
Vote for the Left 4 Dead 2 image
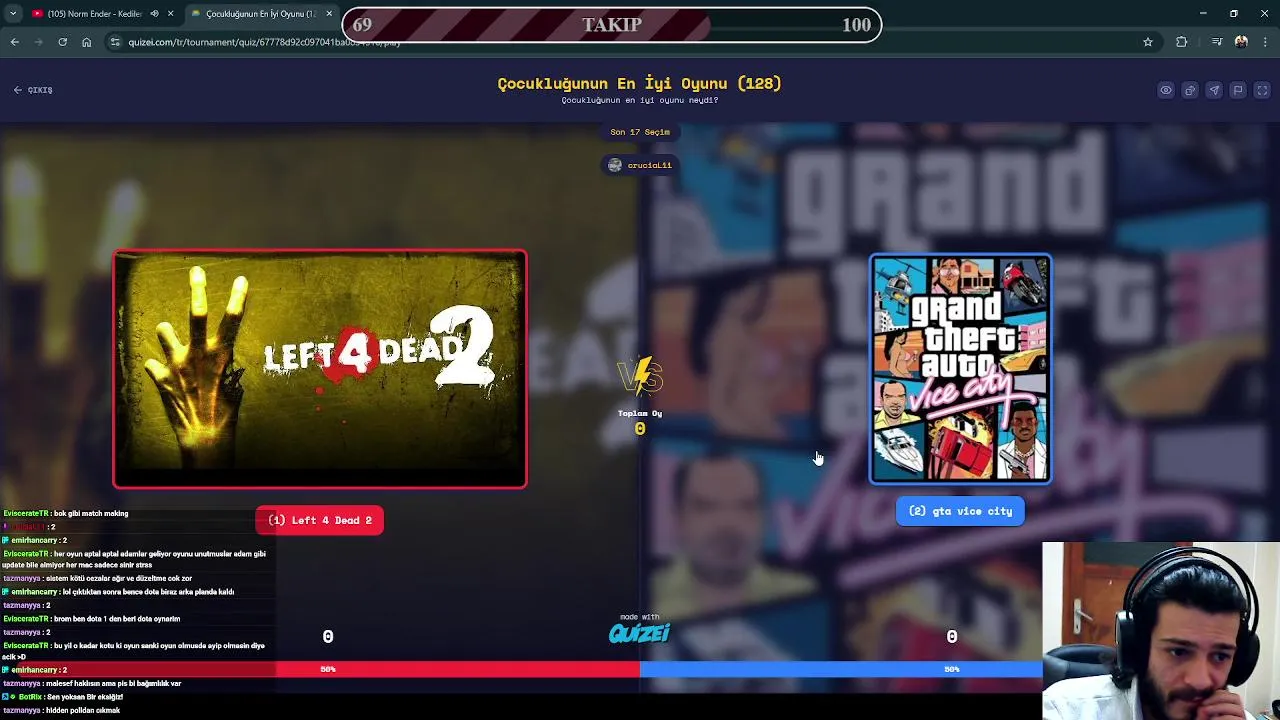click(320, 369)
